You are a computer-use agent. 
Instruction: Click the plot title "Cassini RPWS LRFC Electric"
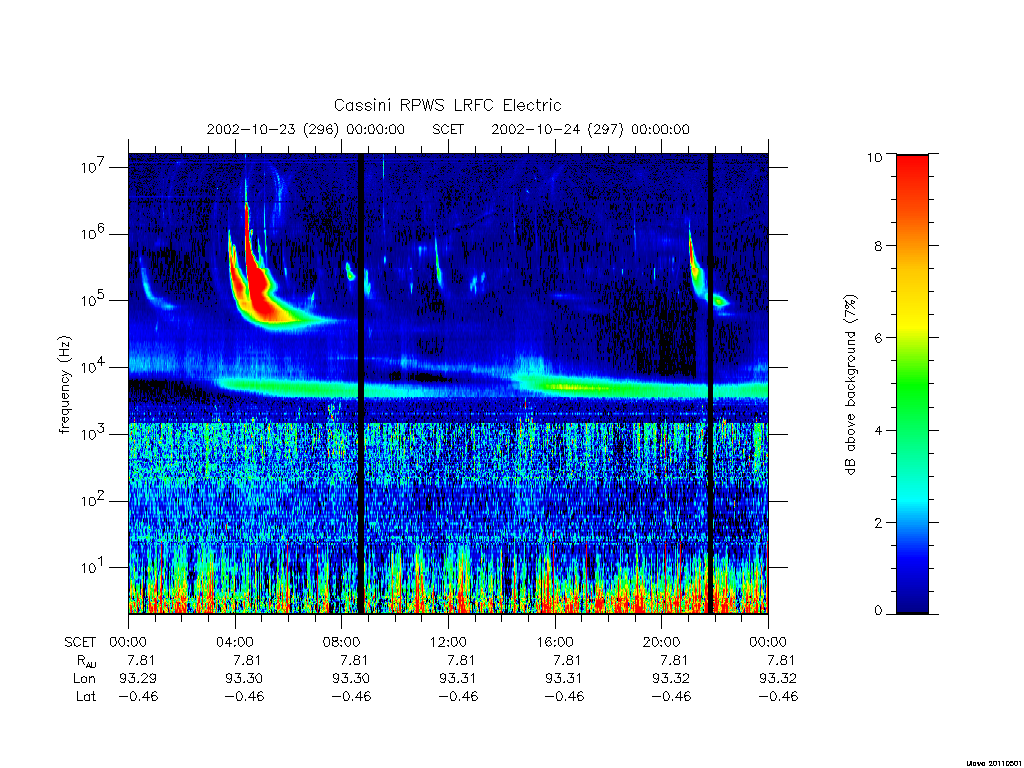[x=447, y=105]
